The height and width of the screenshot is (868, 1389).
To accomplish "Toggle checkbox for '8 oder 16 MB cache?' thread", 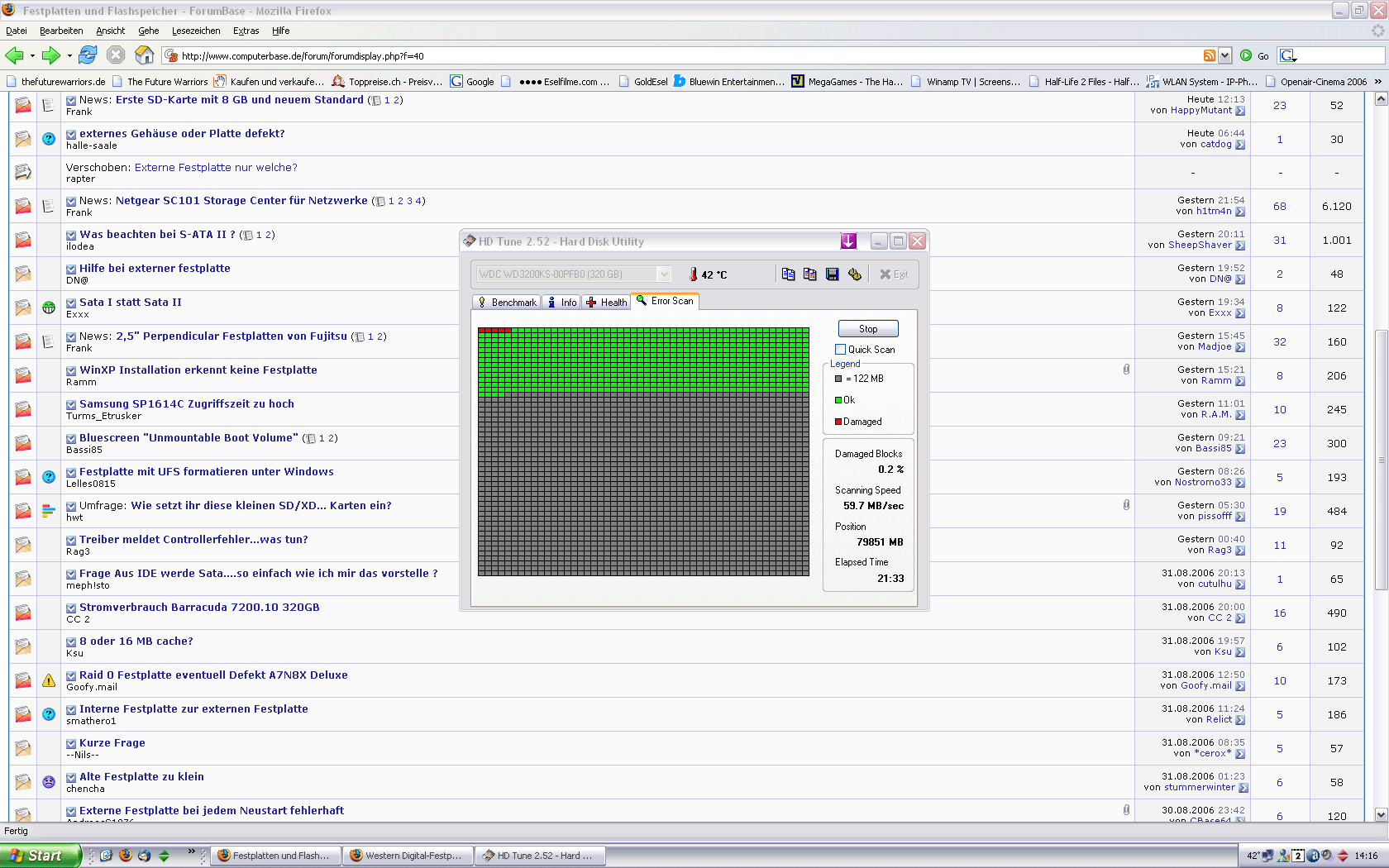I will tap(71, 641).
